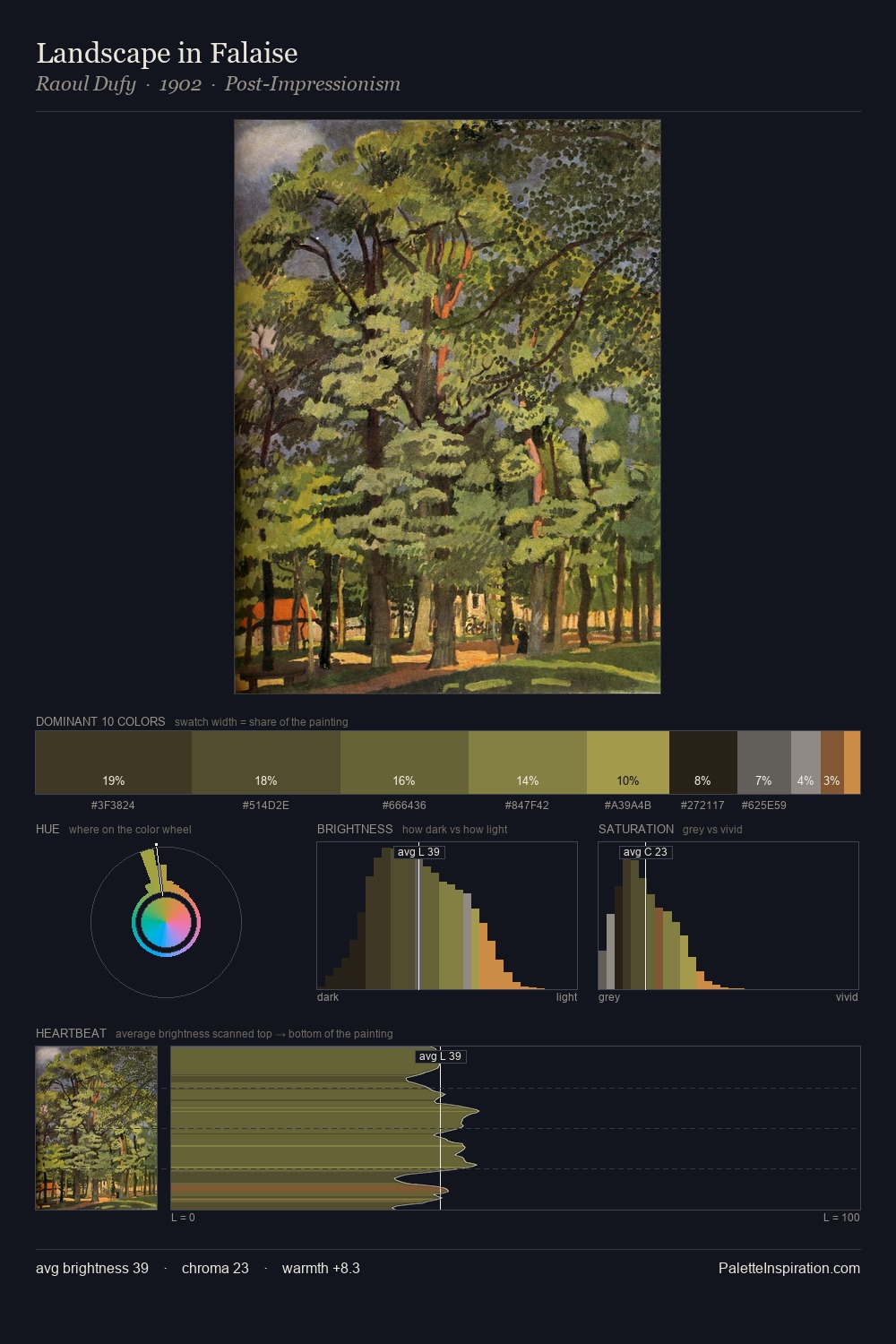The image size is (896, 1344).
Task: Click the small painting thumbnail beside Heartbeat chart
Action: click(97, 1128)
